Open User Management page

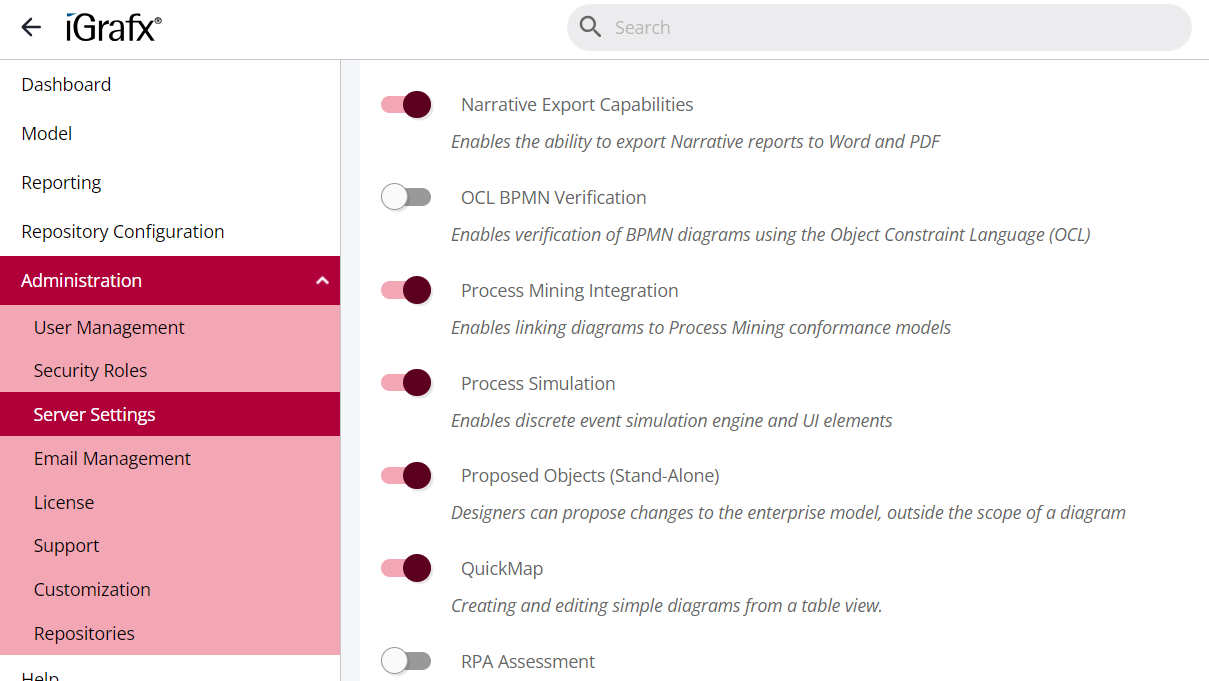click(x=109, y=328)
